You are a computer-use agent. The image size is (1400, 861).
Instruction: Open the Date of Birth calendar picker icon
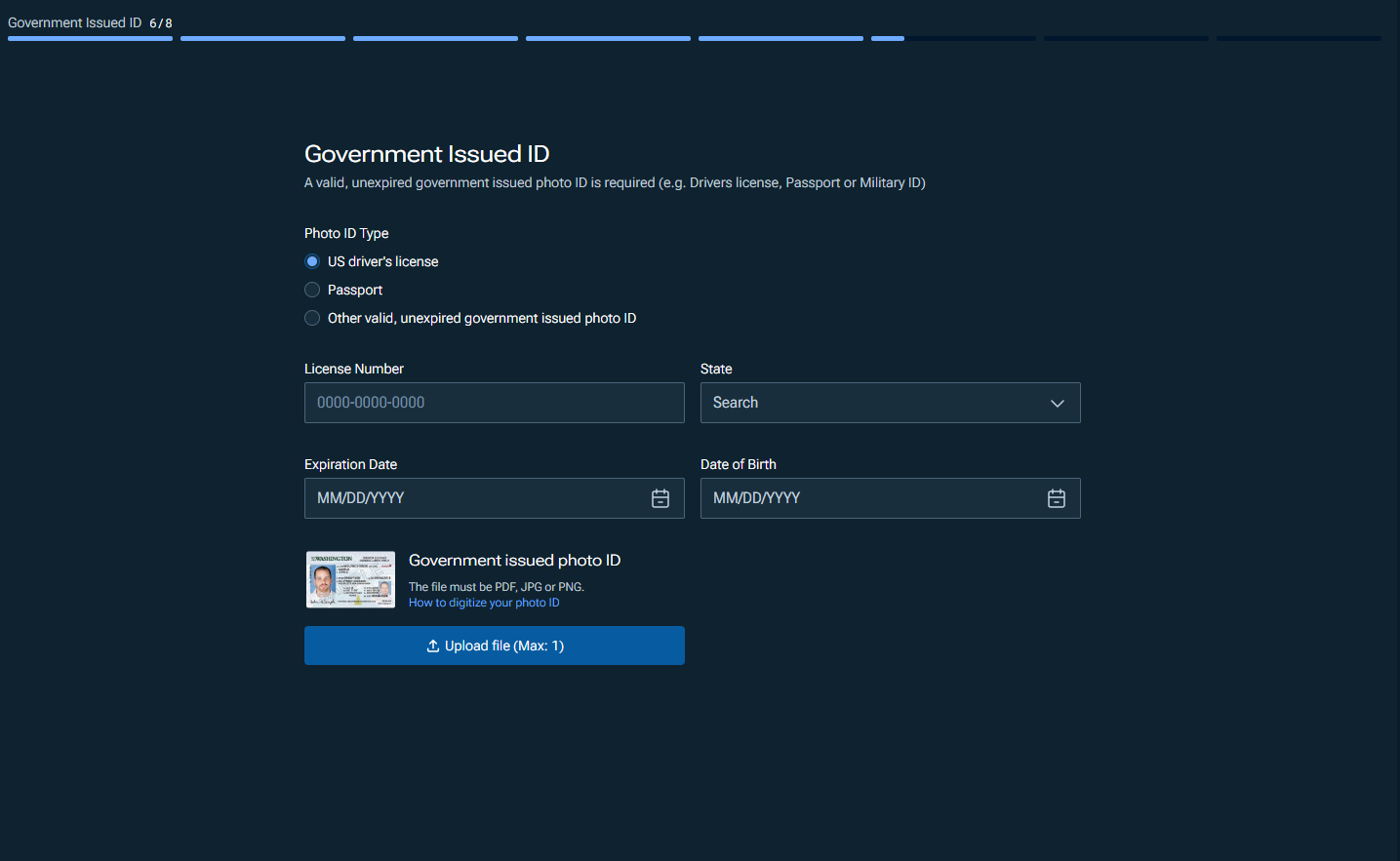click(1057, 498)
